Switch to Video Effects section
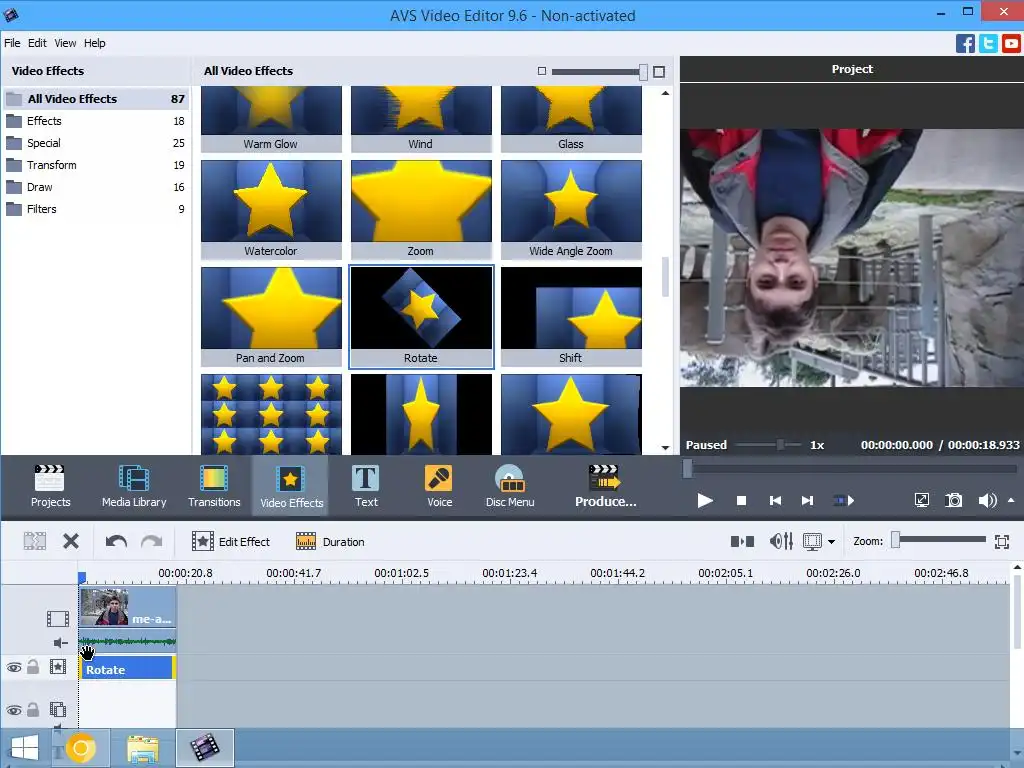This screenshot has width=1024, height=768. (x=291, y=486)
